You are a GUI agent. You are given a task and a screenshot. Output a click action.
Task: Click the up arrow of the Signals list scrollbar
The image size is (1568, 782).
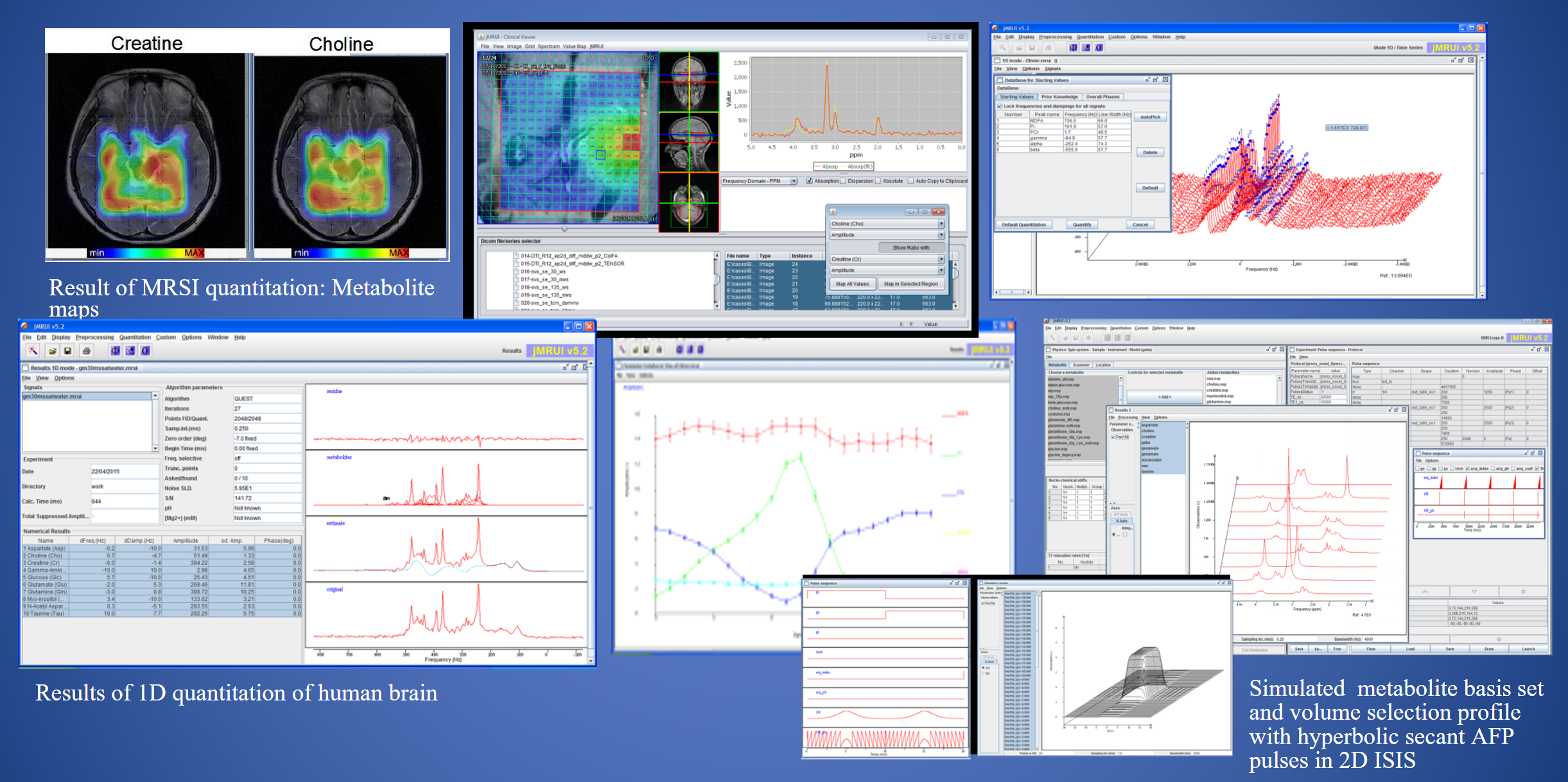[x=155, y=396]
